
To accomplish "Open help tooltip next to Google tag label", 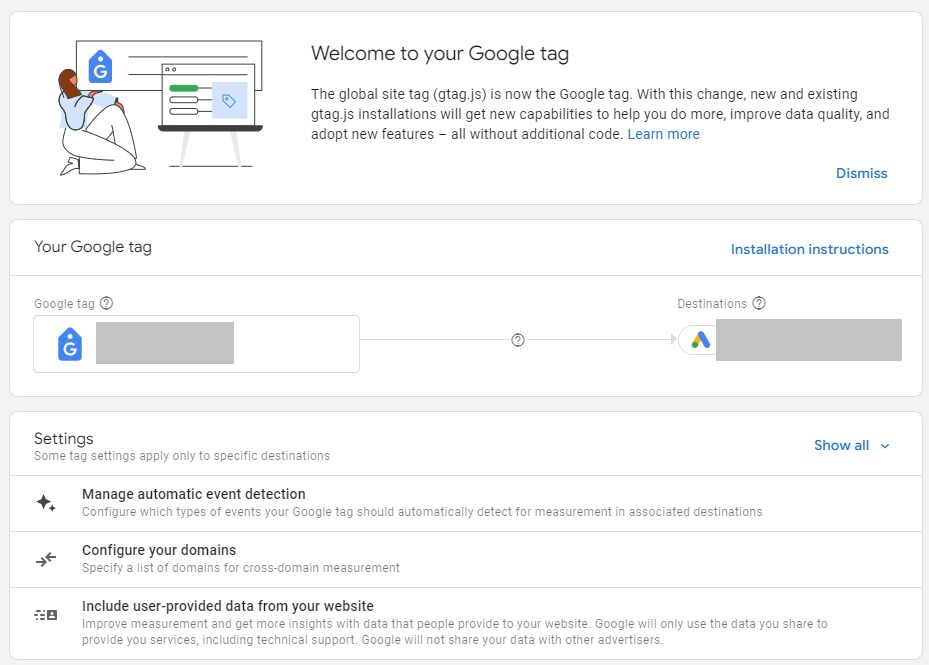I will click(107, 303).
